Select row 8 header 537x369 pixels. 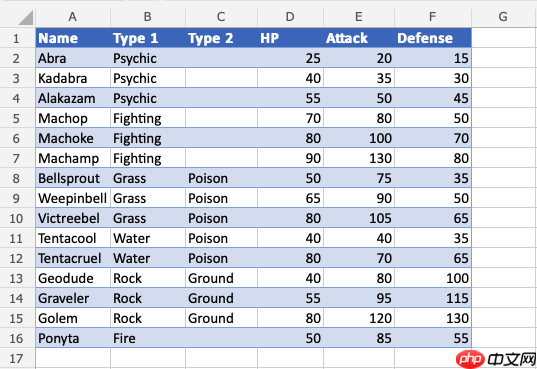pyautogui.click(x=16, y=178)
